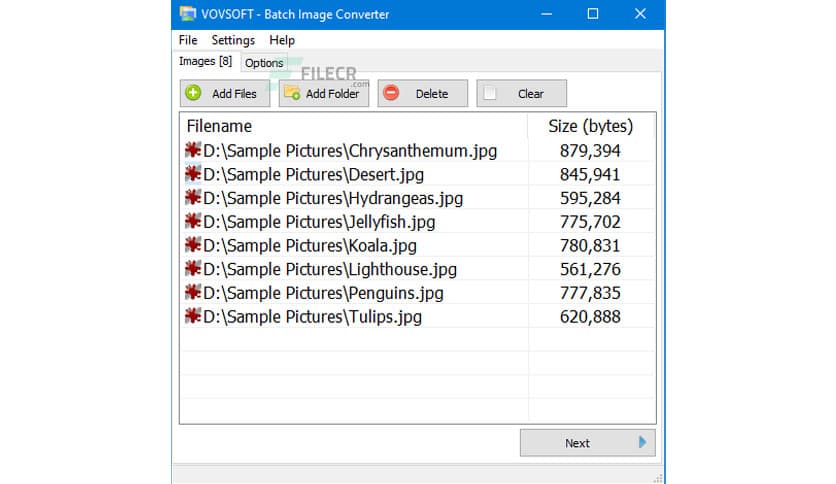
Task: Click the Clear button label
Action: tap(530, 94)
